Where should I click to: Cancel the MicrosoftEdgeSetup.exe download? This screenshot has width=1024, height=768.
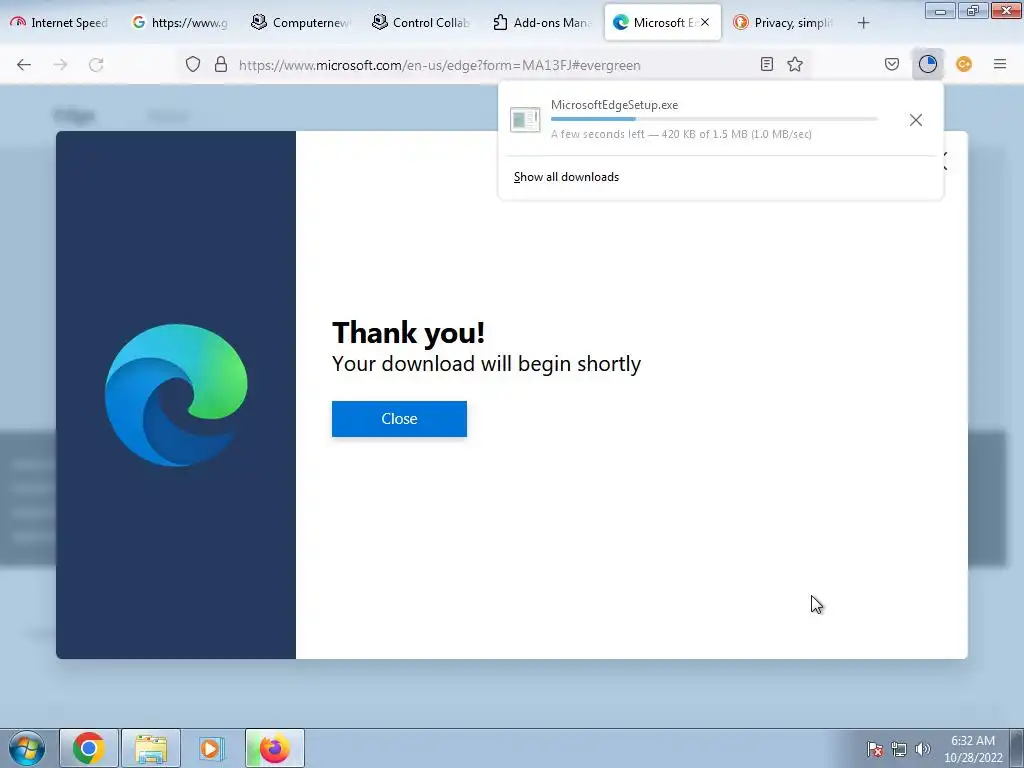(x=916, y=120)
